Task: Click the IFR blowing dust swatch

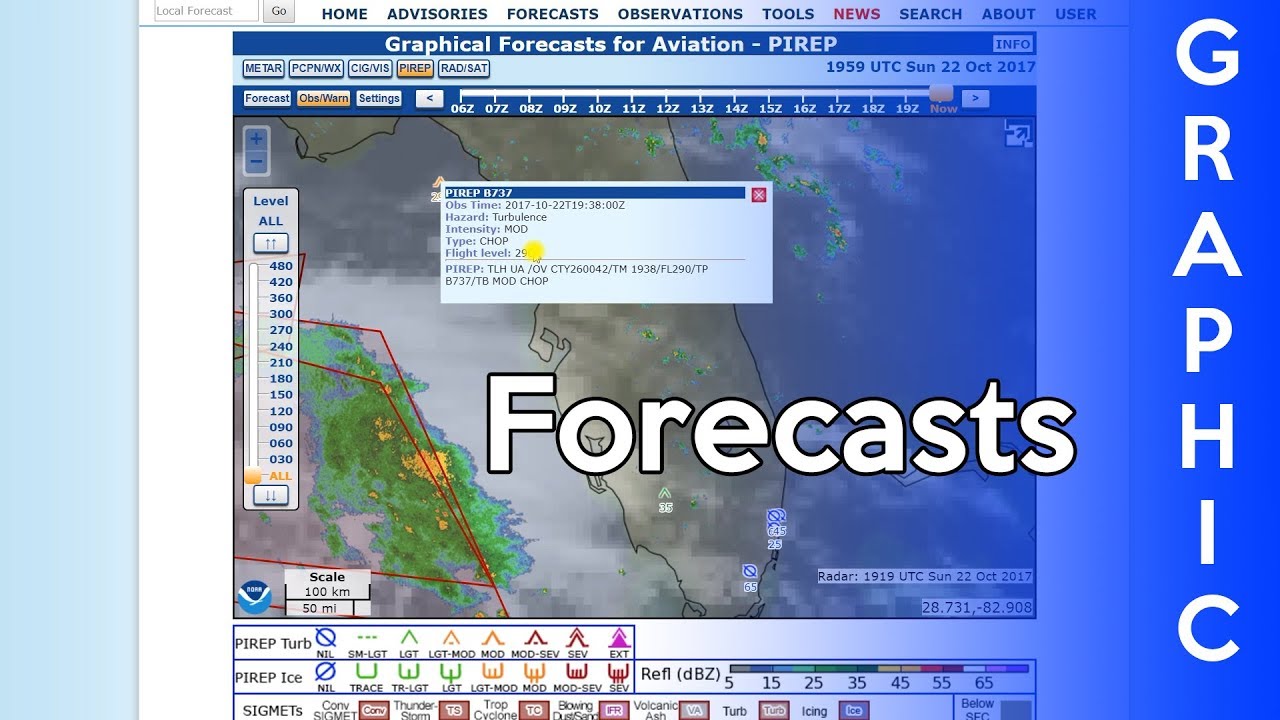Action: pyautogui.click(x=615, y=711)
